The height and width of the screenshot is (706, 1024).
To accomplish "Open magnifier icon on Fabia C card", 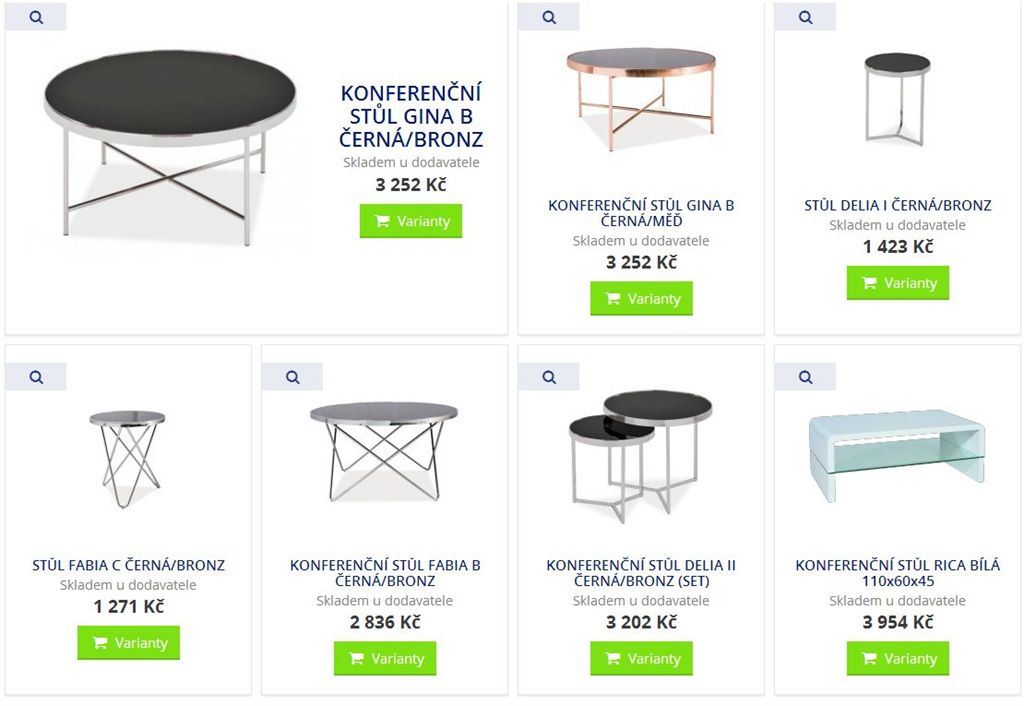I will click(x=36, y=377).
